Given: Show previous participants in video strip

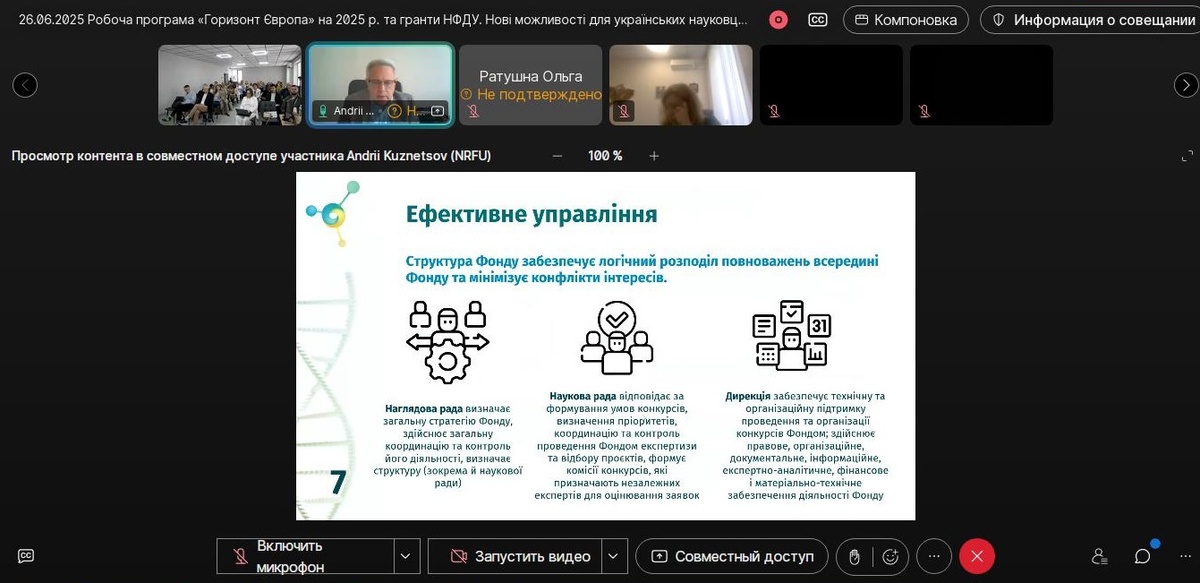Looking at the screenshot, I should coord(25,85).
